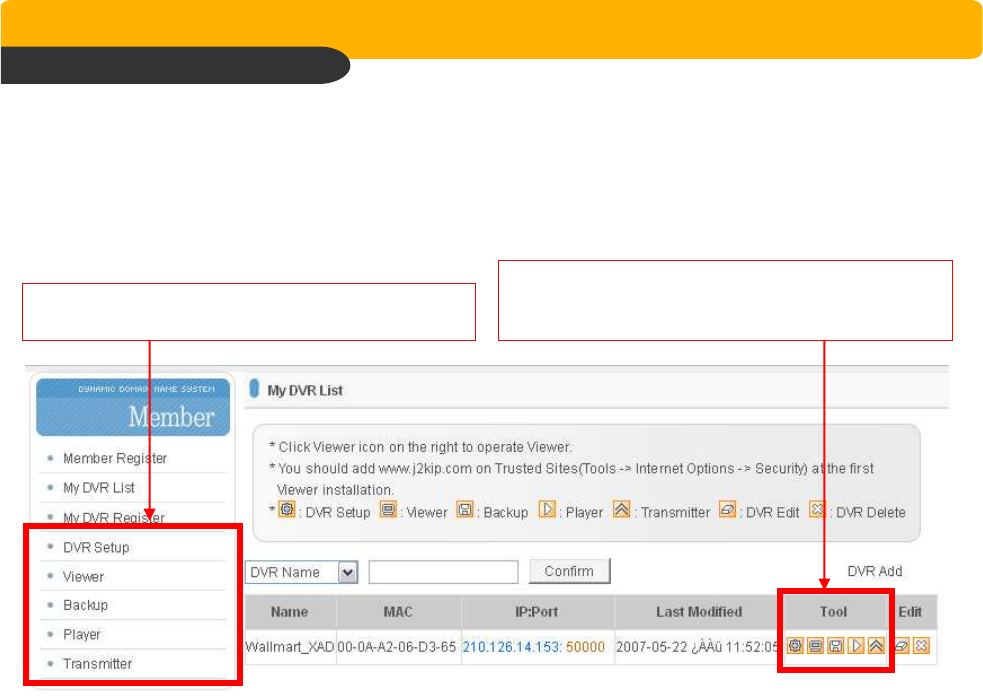The width and height of the screenshot is (983, 697).
Task: Click the Last Modified column header
Action: pos(699,612)
